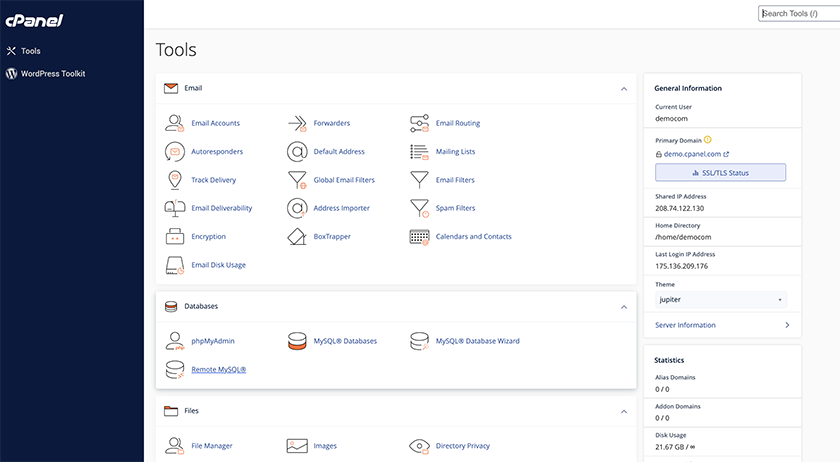Viewport: 840px width, 462px height.
Task: Focus the Search Tools input field
Action: coord(799,13)
